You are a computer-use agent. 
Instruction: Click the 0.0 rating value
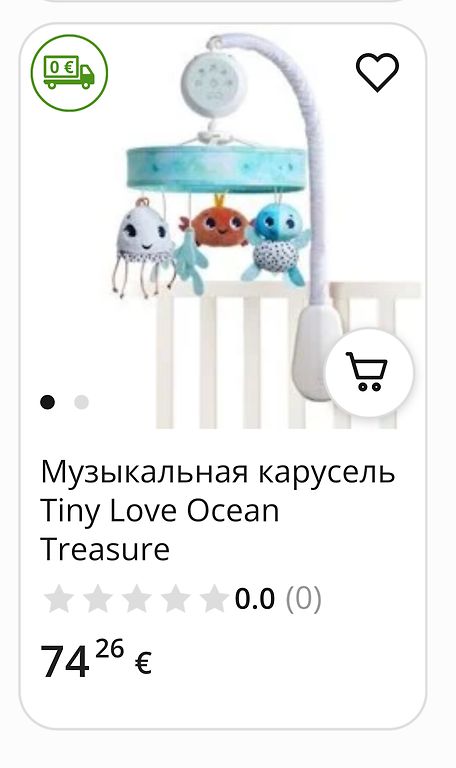pyautogui.click(x=255, y=599)
